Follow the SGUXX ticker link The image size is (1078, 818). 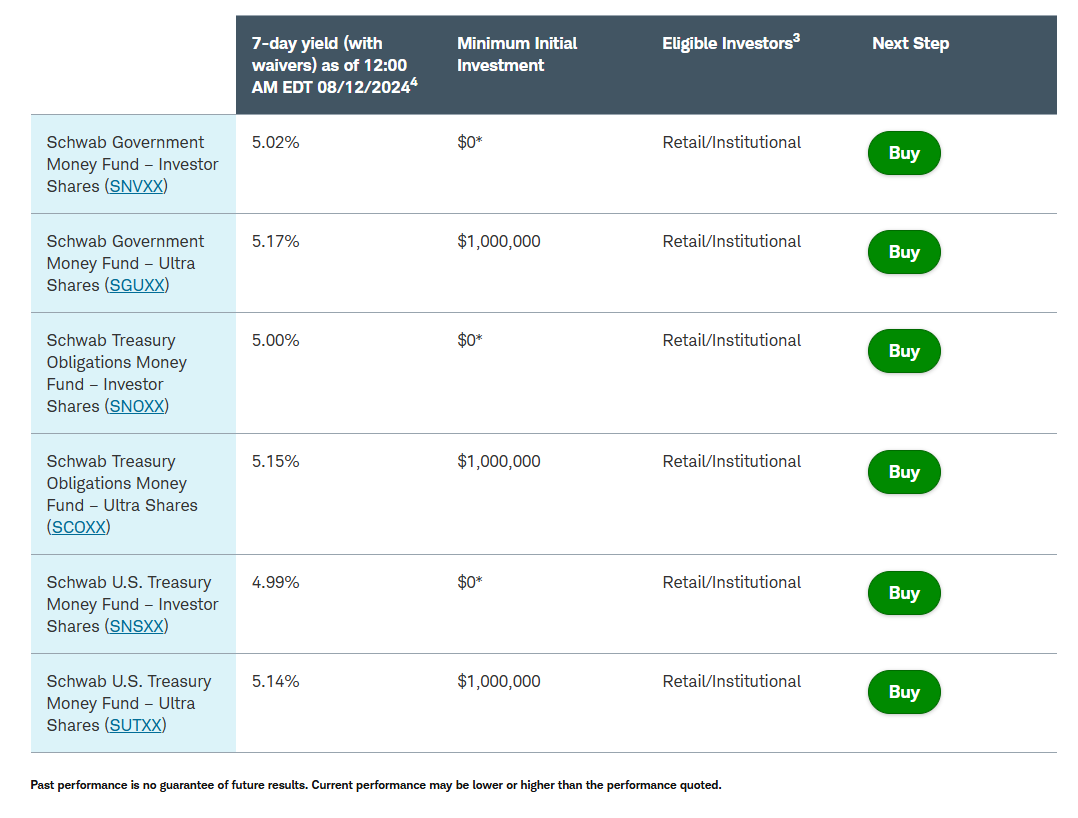(137, 286)
